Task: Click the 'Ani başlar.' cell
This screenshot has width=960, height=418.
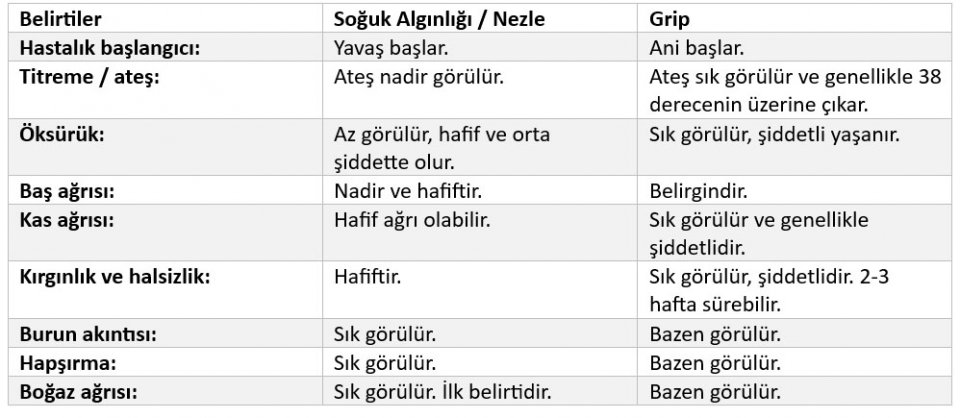Action: point(696,46)
